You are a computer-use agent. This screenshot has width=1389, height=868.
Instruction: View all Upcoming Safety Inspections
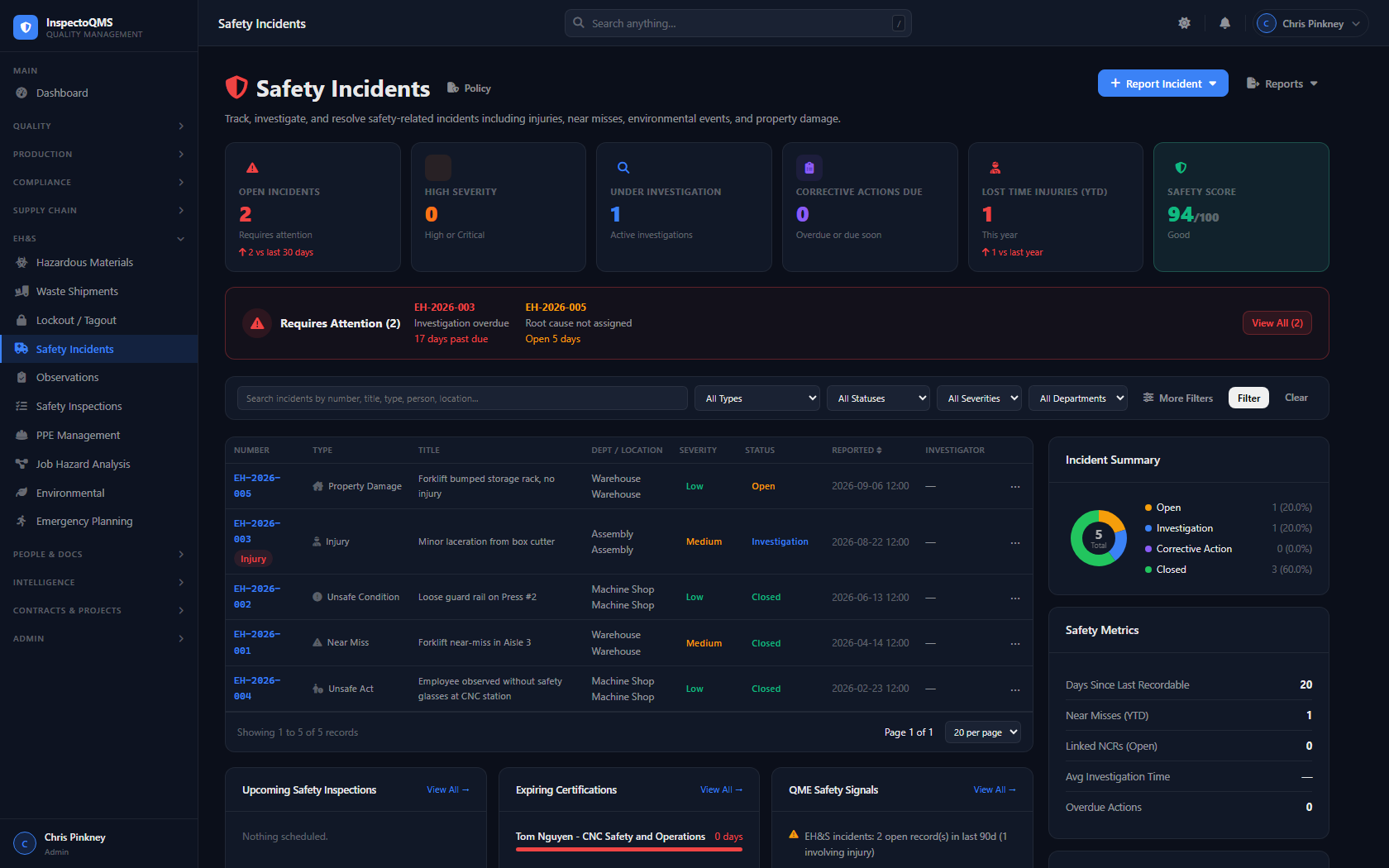coord(447,789)
